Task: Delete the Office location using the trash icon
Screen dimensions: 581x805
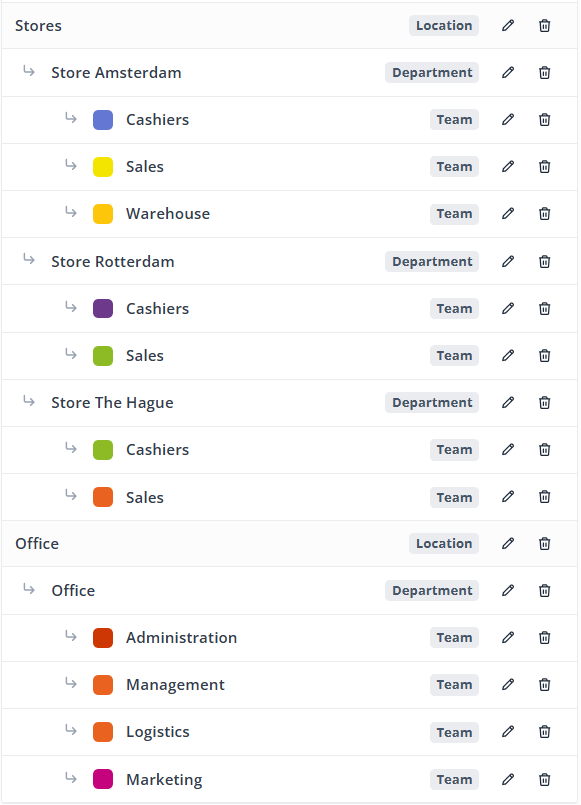Action: click(544, 543)
